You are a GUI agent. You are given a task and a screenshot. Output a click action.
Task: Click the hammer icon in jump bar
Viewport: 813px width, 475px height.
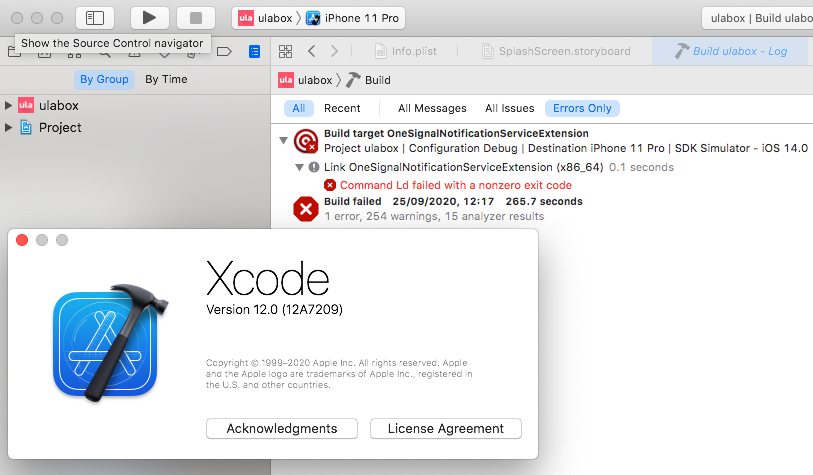click(354, 80)
